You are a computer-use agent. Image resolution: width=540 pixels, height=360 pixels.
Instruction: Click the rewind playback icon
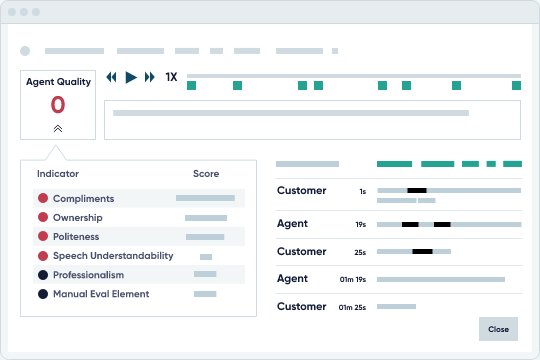click(111, 77)
